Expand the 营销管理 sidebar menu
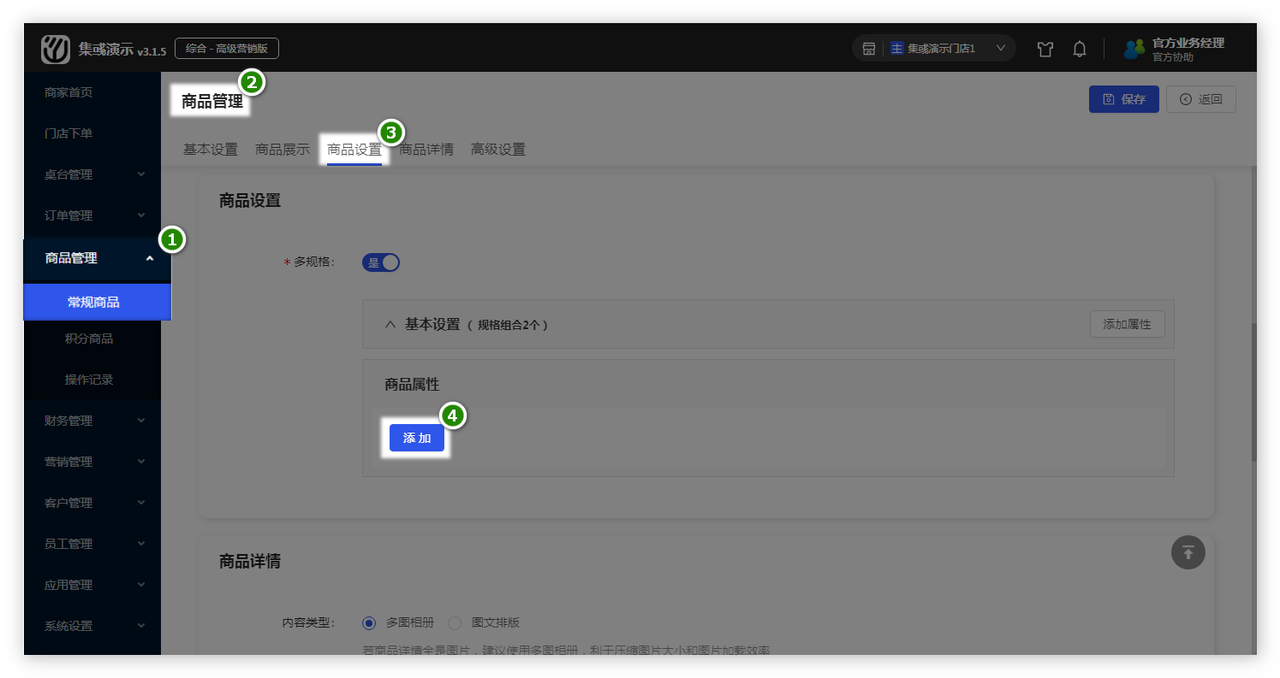This screenshot has height=678, width=1280. (x=92, y=461)
